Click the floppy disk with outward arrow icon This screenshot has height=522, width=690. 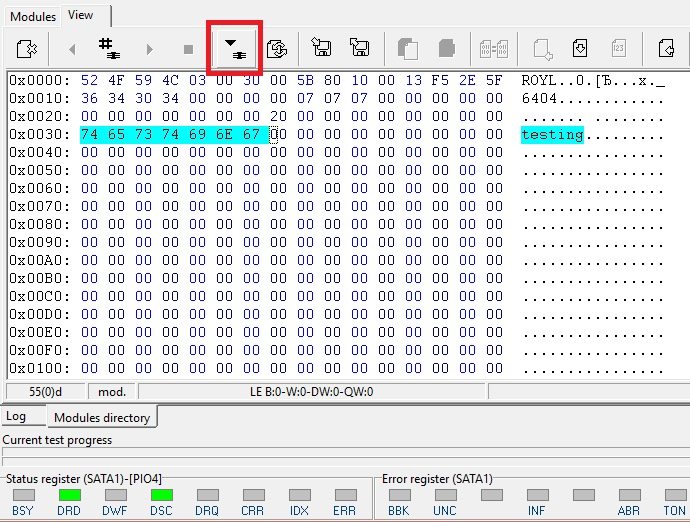coord(360,47)
